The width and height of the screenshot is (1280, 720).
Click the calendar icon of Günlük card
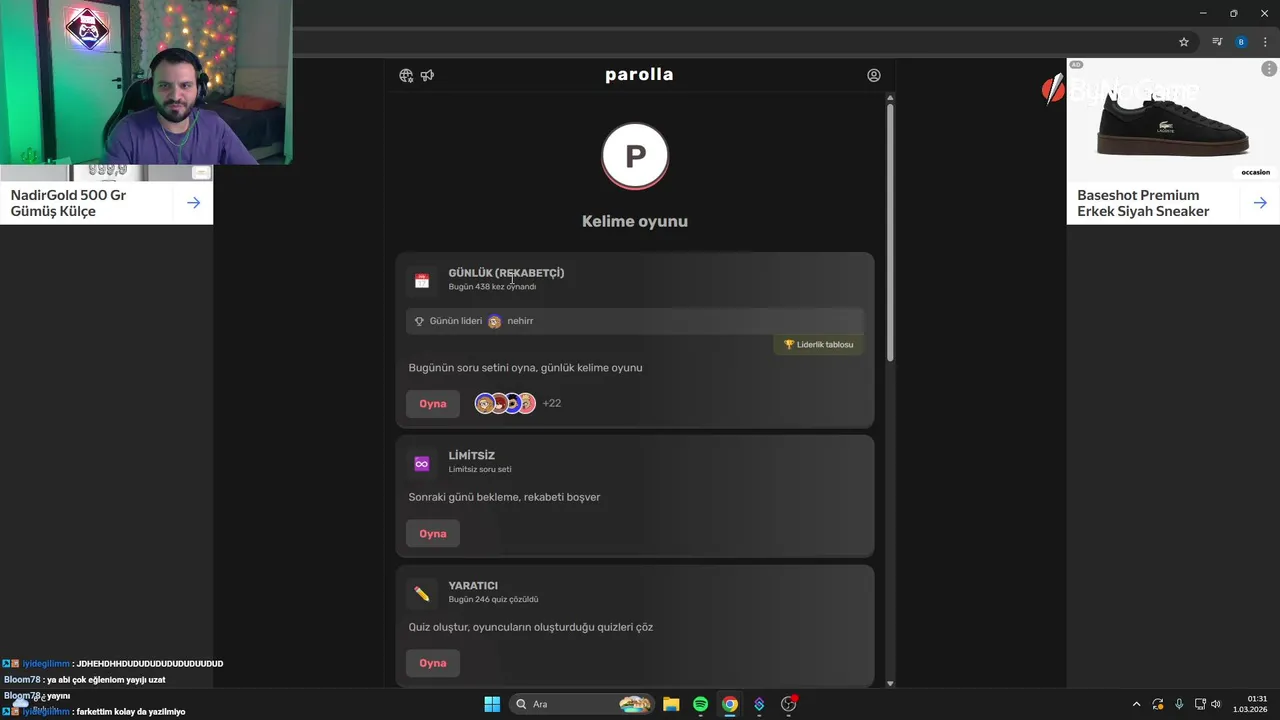coord(422,281)
